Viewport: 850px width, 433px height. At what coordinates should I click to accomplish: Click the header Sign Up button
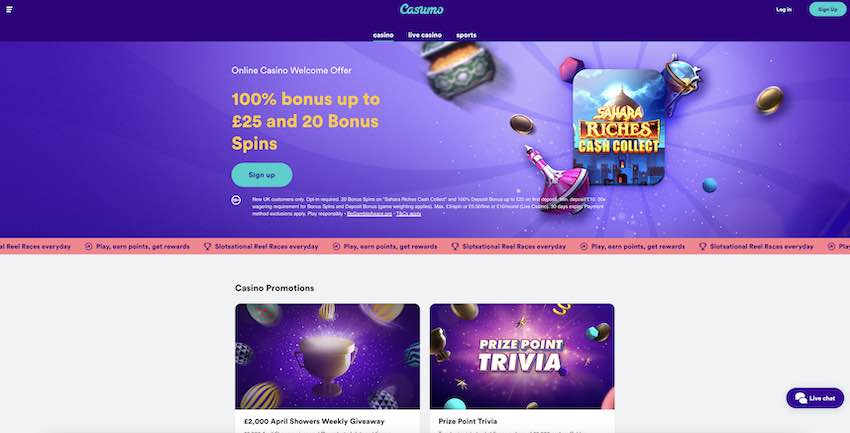pos(828,9)
